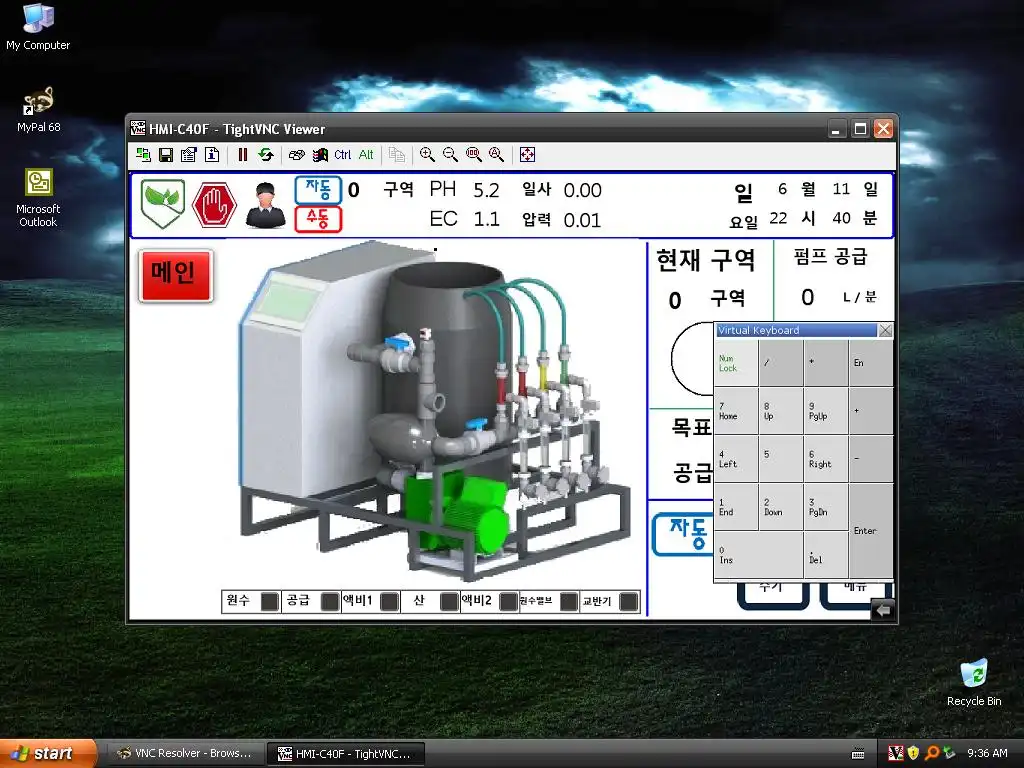The image size is (1024, 768).
Task: Open My Computer desktop icon
Action: pyautogui.click(x=38, y=28)
